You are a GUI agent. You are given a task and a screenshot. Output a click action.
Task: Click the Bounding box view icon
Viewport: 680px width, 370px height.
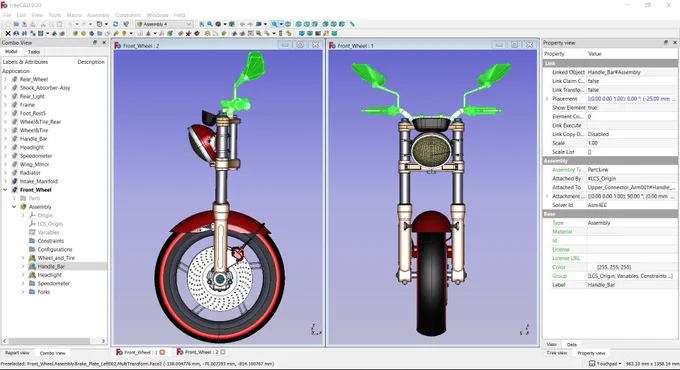point(232,24)
